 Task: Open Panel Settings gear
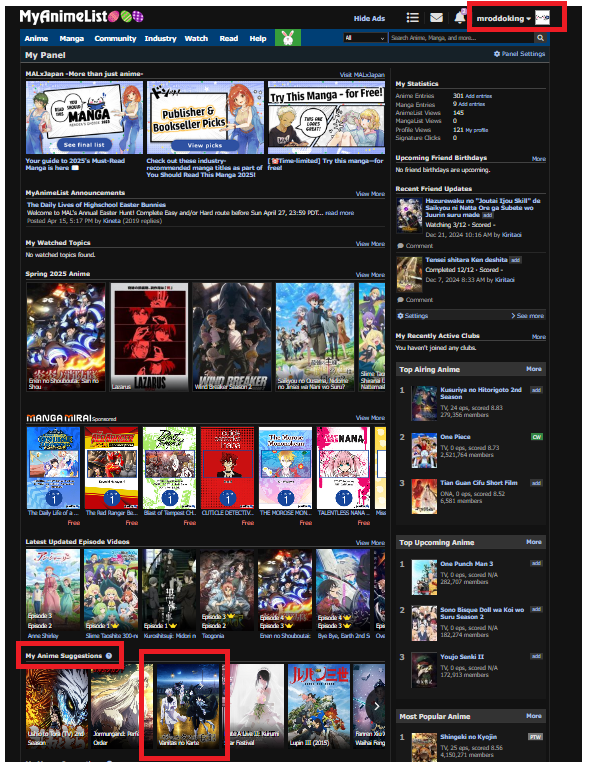coord(519,54)
